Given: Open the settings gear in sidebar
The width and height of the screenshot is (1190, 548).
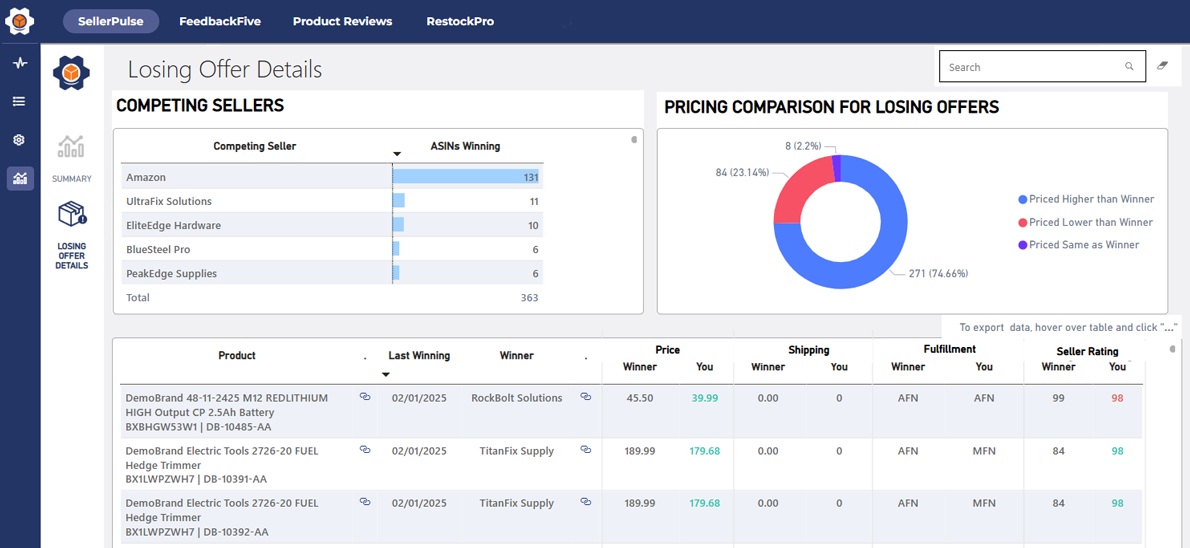Looking at the screenshot, I should pyautogui.click(x=19, y=140).
